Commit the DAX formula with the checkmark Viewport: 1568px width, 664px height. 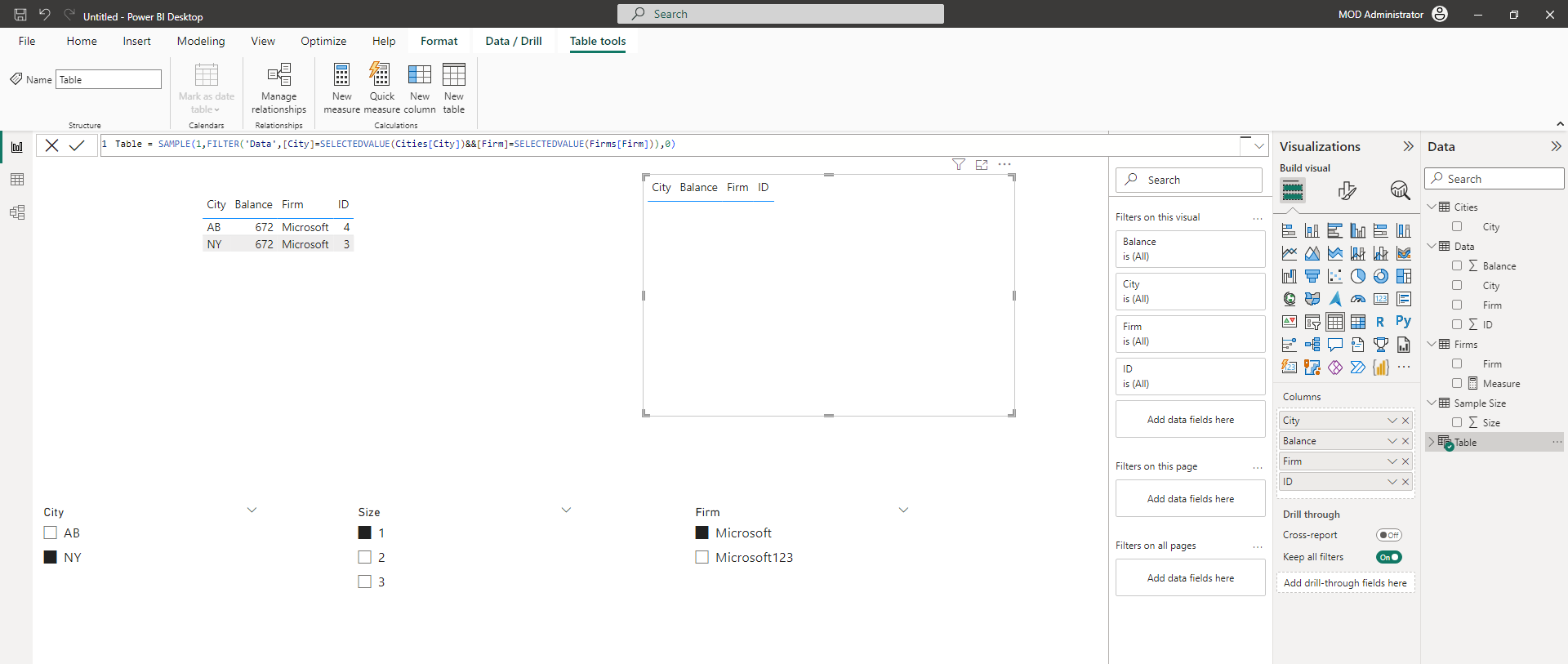click(77, 145)
